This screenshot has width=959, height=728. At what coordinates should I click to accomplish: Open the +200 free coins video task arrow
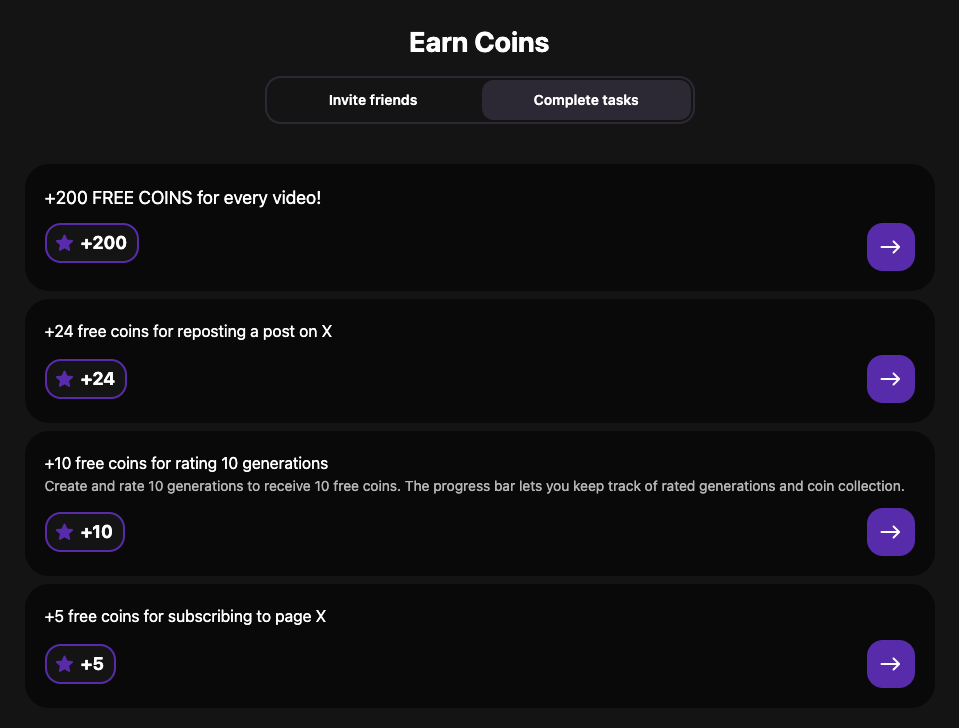(890, 247)
